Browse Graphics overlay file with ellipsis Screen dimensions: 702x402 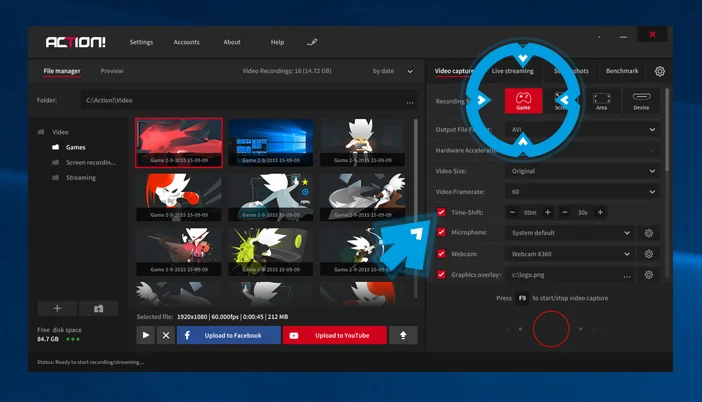point(627,276)
